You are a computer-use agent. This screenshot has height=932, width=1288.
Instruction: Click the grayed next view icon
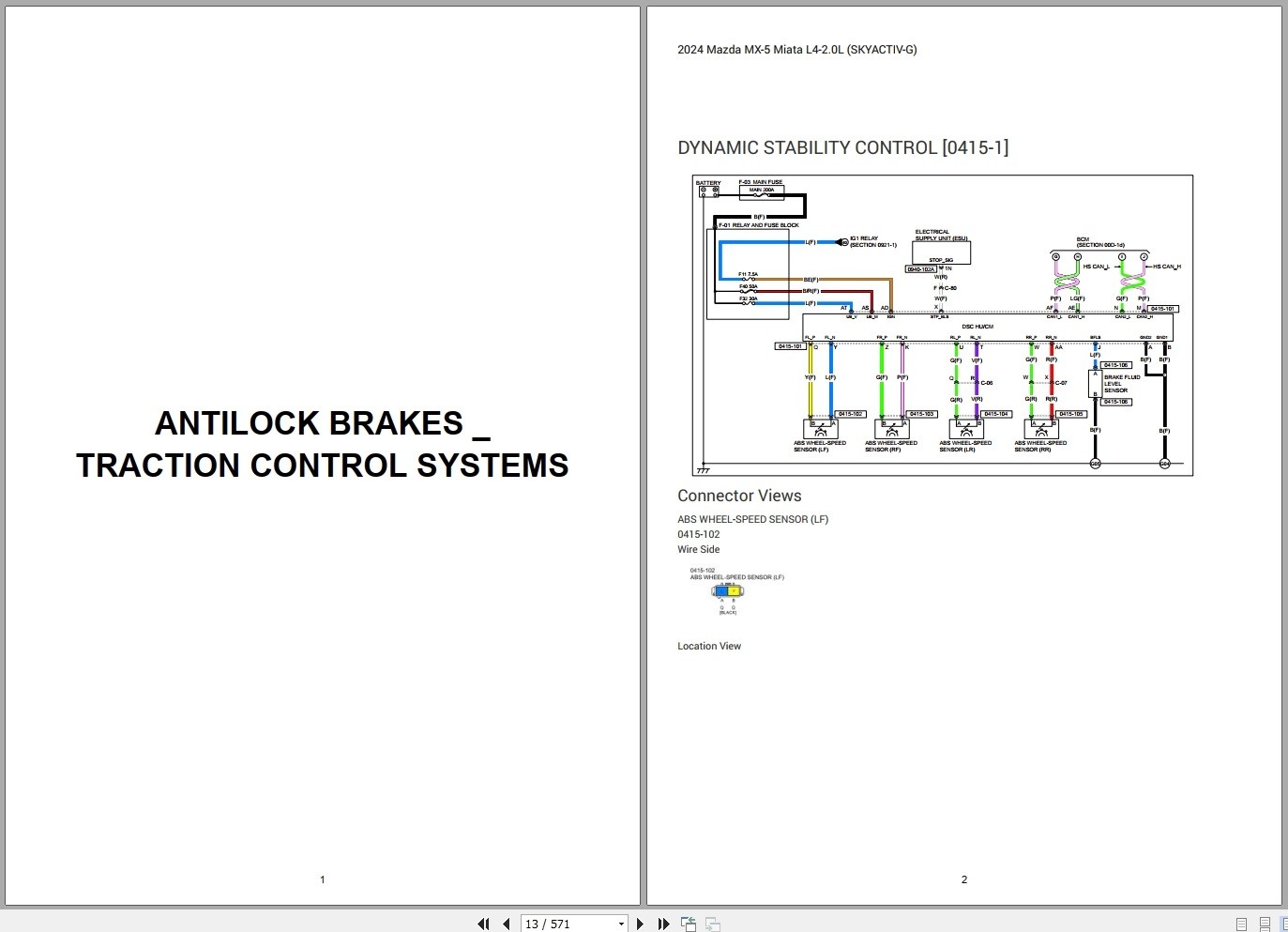click(713, 924)
